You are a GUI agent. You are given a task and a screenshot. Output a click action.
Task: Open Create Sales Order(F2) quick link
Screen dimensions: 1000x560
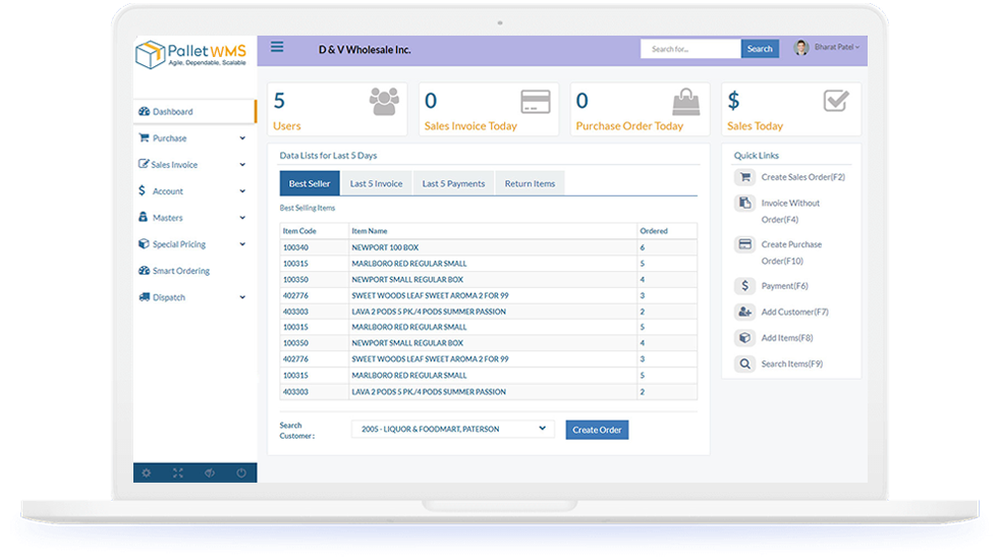pyautogui.click(x=803, y=177)
